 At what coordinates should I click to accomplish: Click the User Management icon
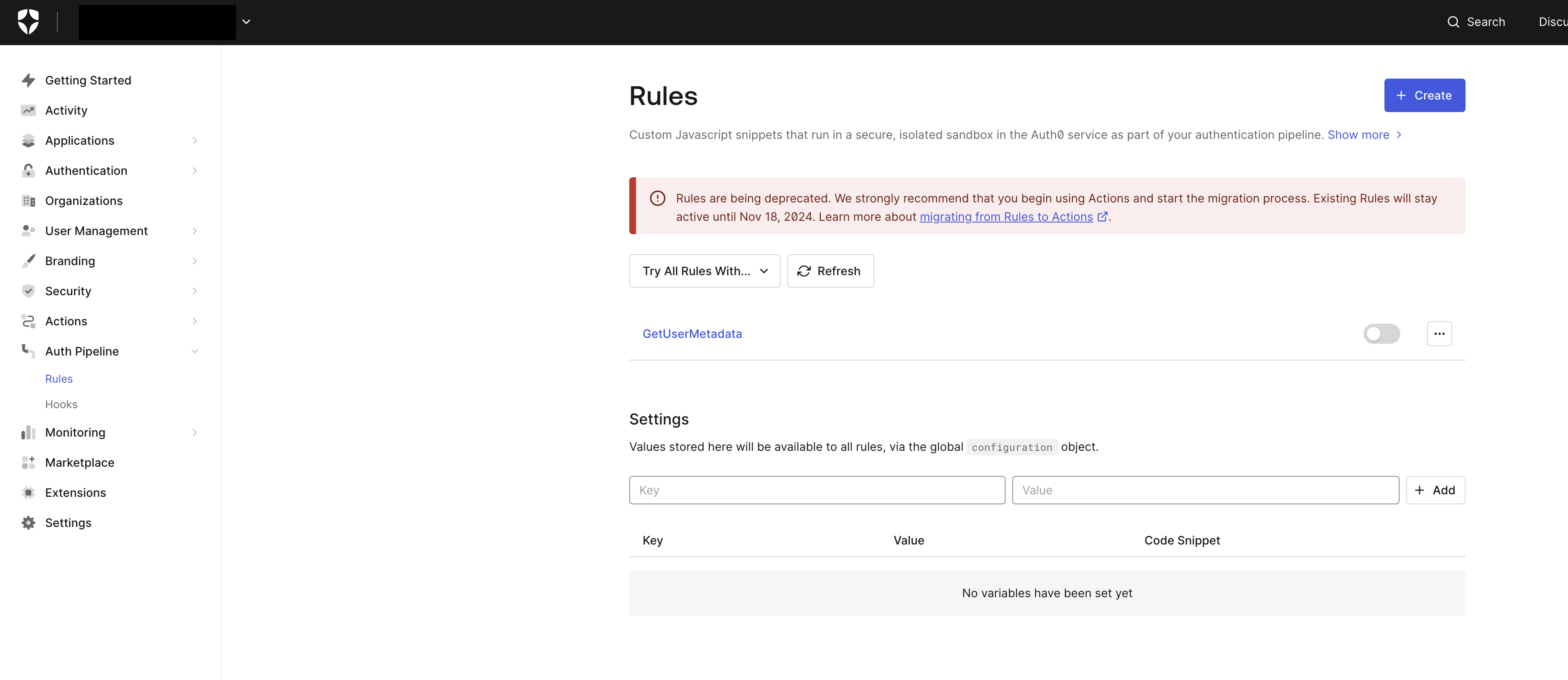tap(28, 231)
